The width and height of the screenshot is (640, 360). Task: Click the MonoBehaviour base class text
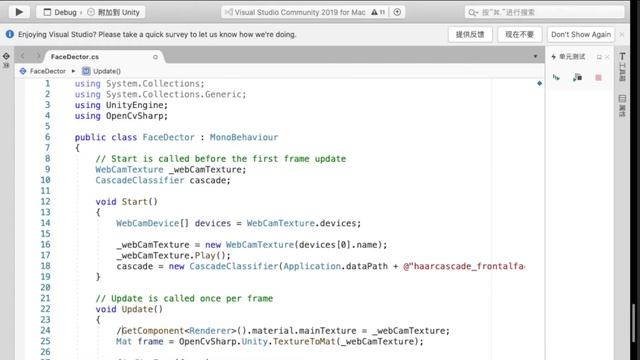click(x=244, y=137)
